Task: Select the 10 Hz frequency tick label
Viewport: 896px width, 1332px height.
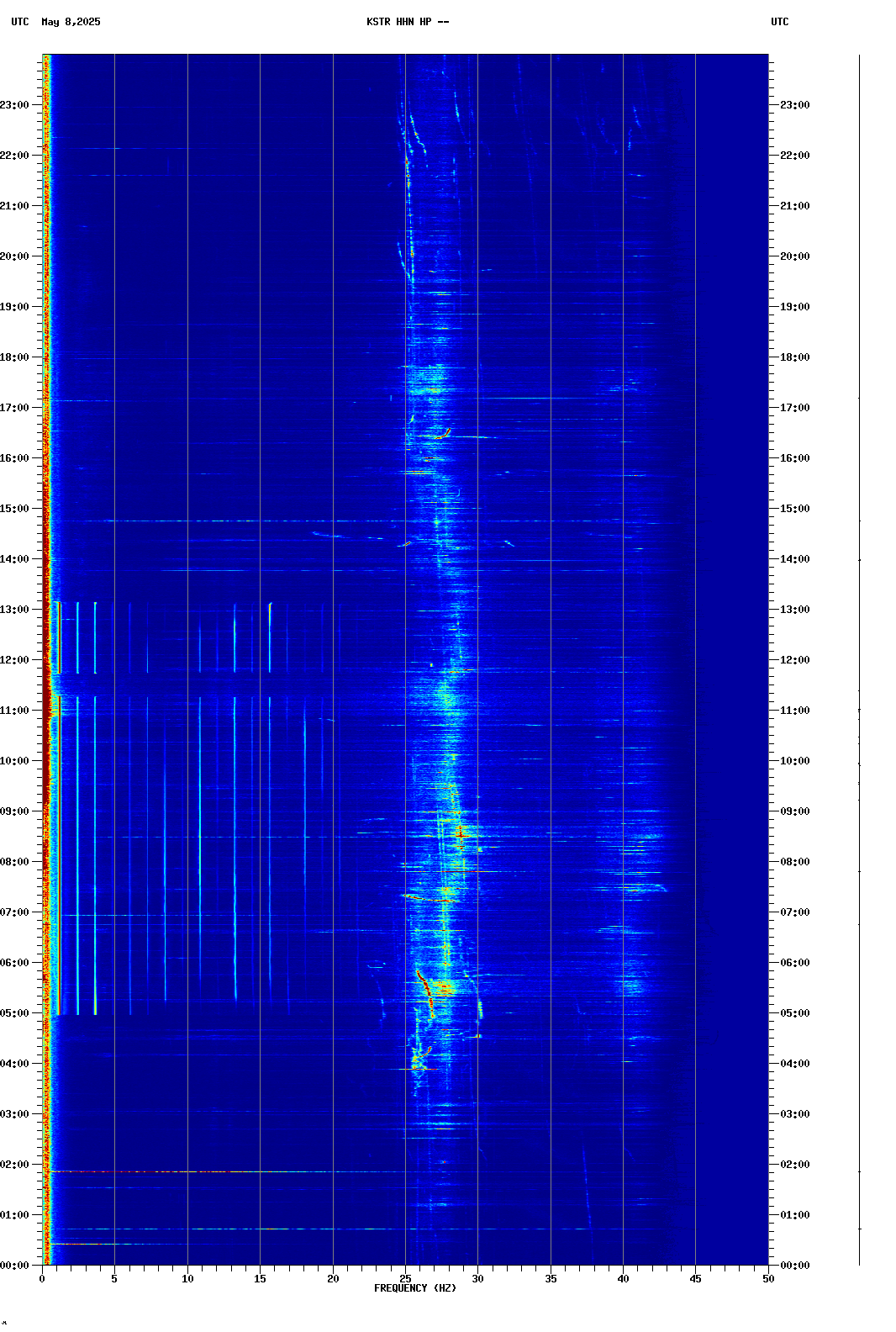Action: tap(187, 1279)
